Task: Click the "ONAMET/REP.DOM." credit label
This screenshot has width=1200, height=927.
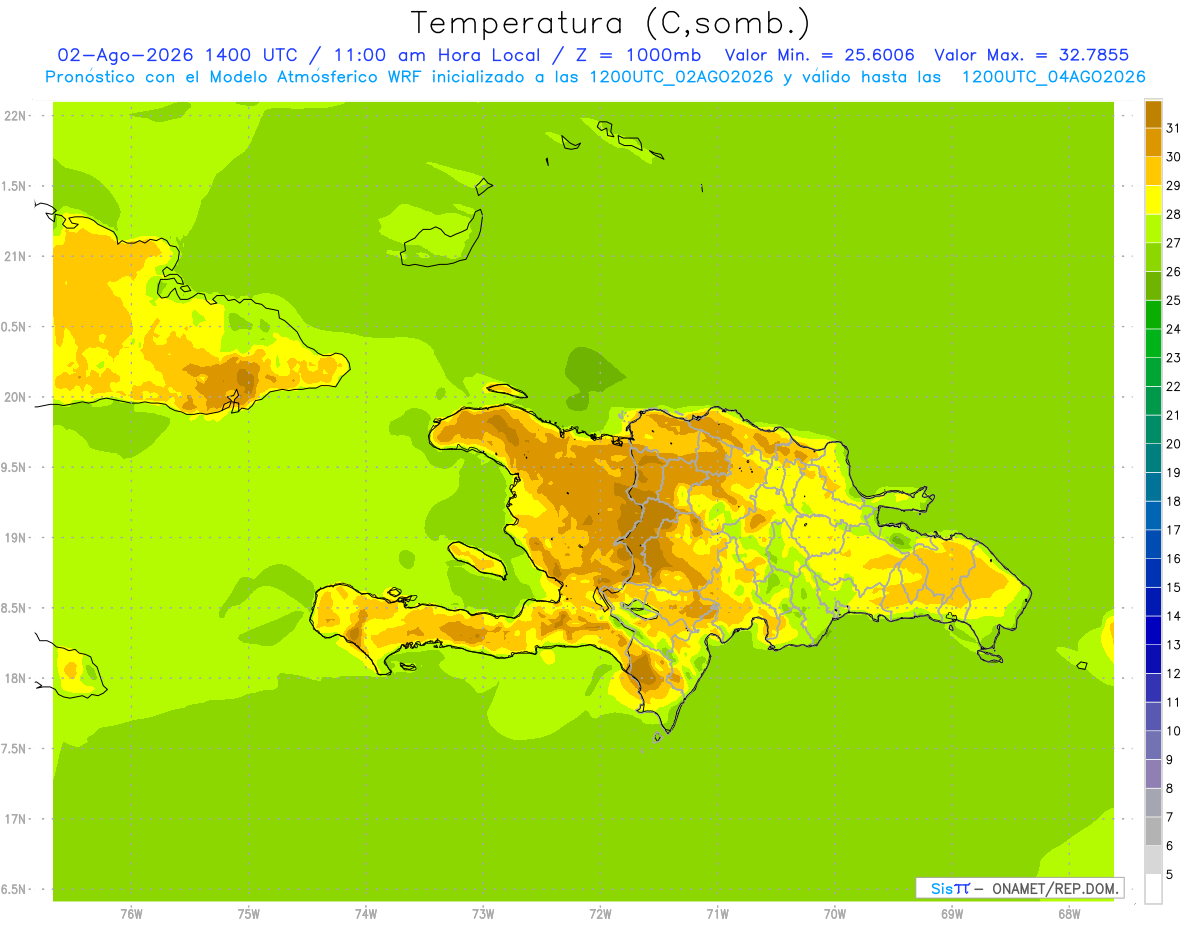Action: coord(1056,888)
